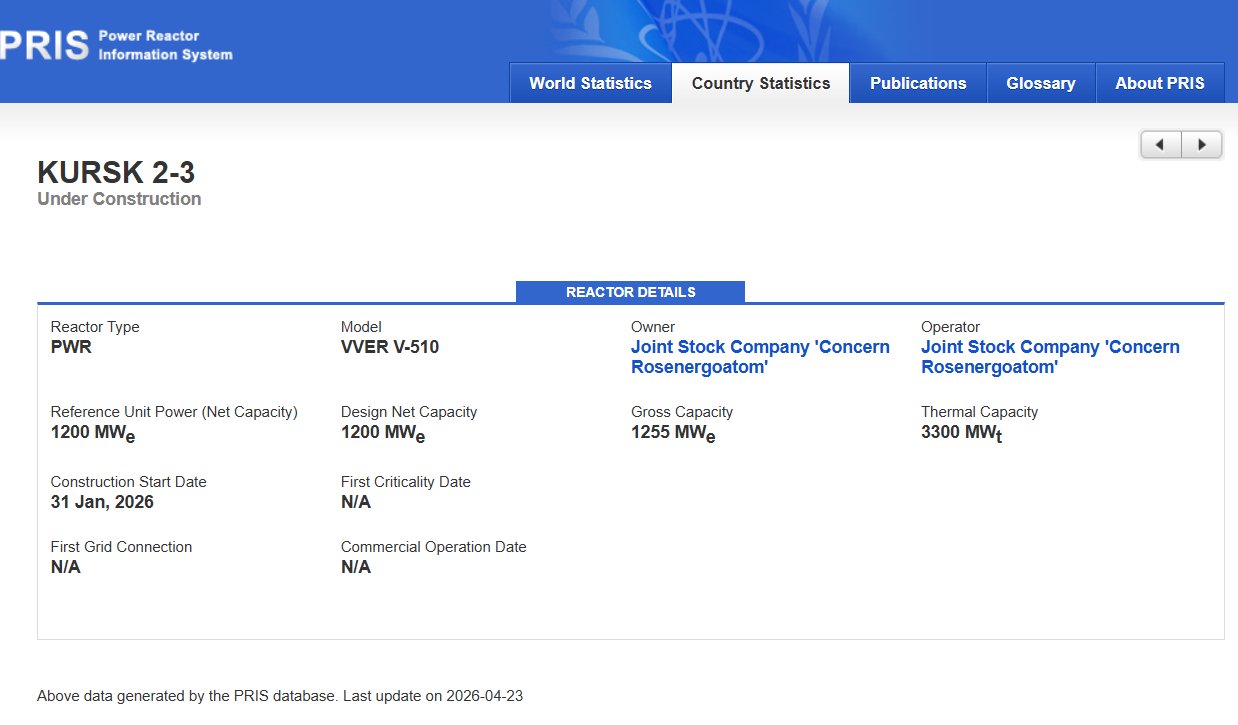
Task: Open the Publications tab
Action: (x=918, y=83)
